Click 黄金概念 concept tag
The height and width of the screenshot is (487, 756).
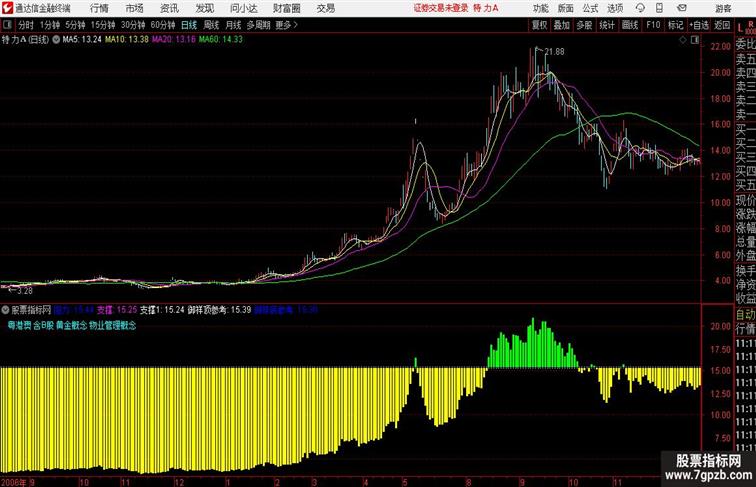coord(71,325)
